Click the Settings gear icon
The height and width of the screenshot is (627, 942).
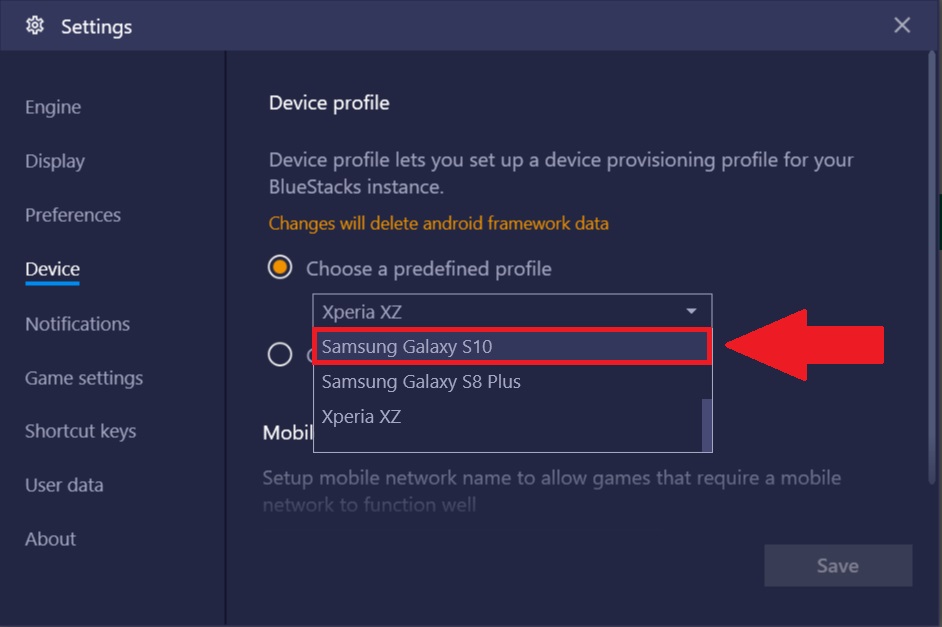35,25
